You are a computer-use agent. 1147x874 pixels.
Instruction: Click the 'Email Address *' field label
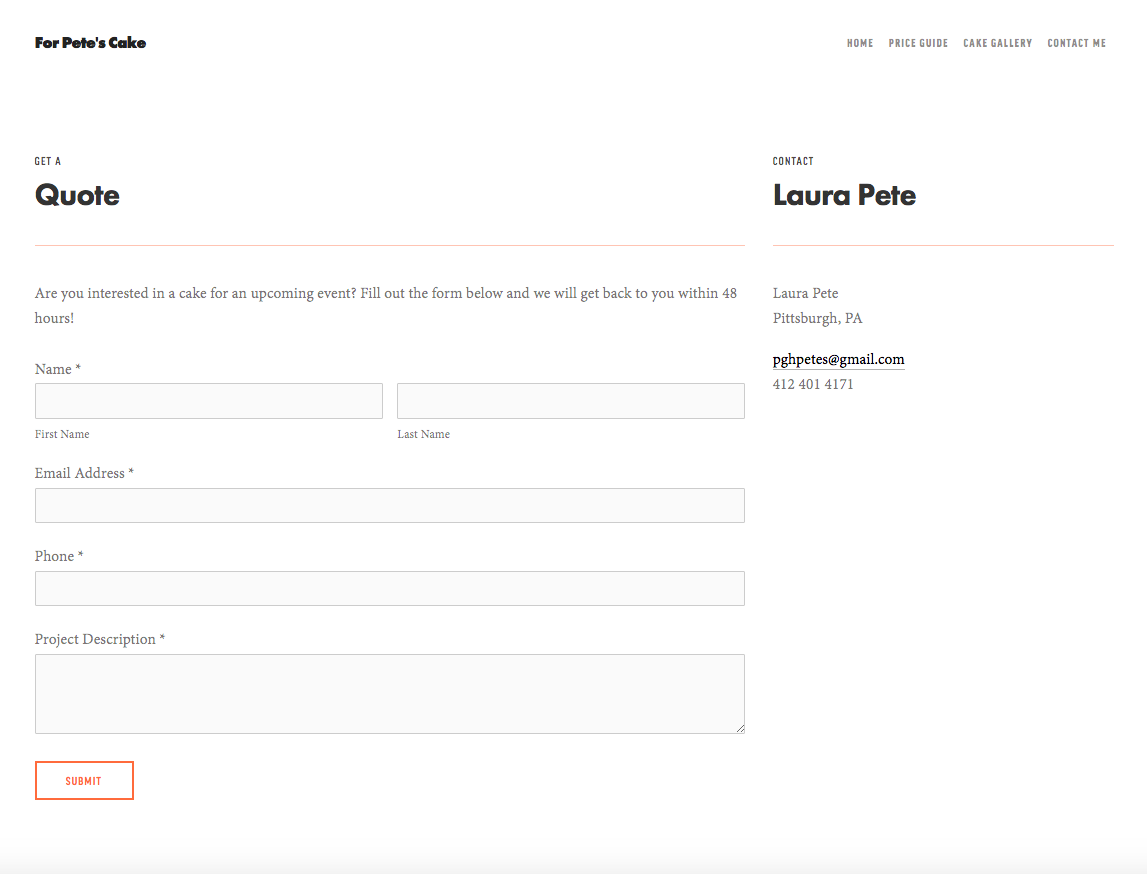pos(84,473)
